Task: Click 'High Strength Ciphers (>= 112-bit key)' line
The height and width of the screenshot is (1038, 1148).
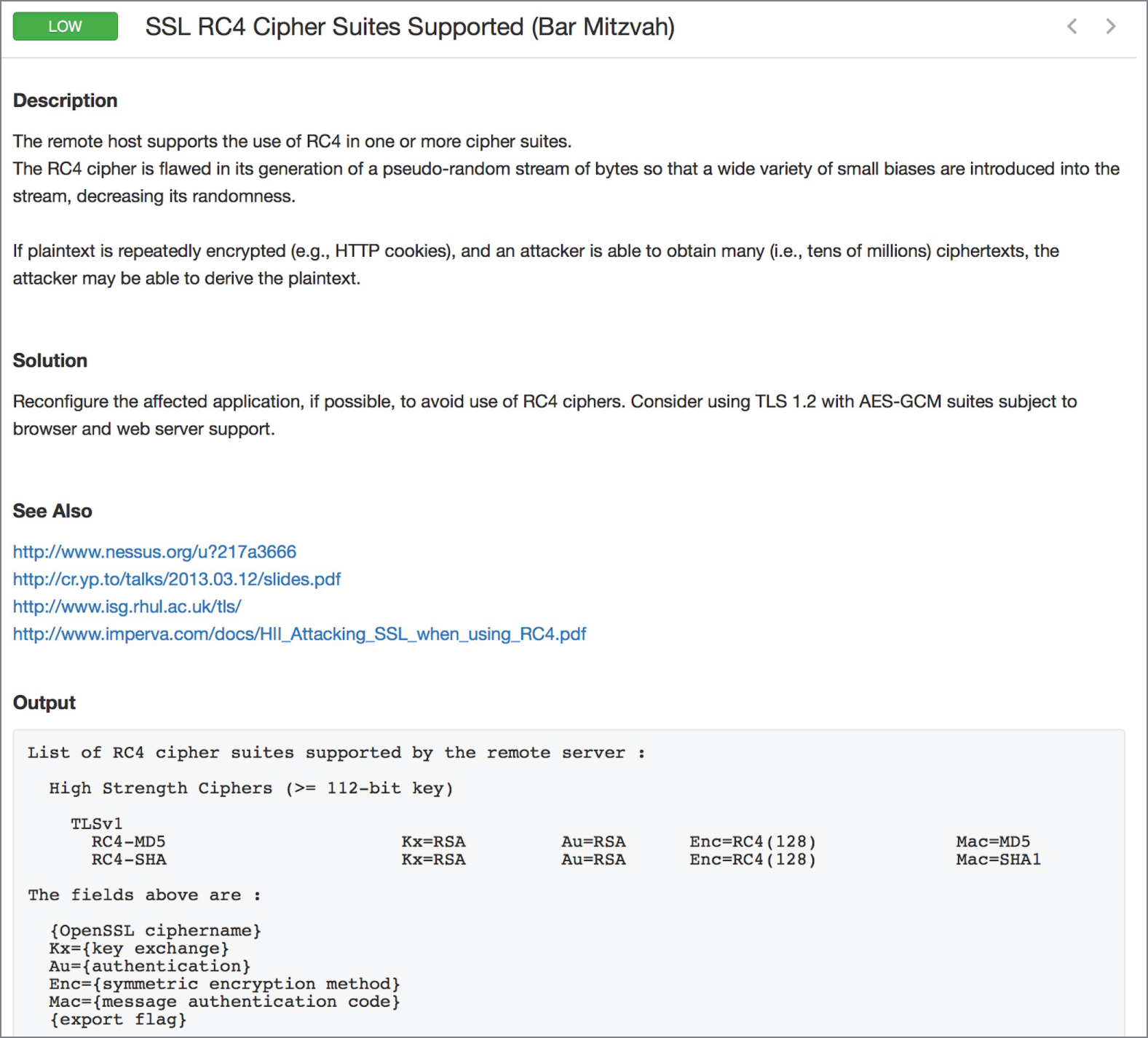Action: 251,788
